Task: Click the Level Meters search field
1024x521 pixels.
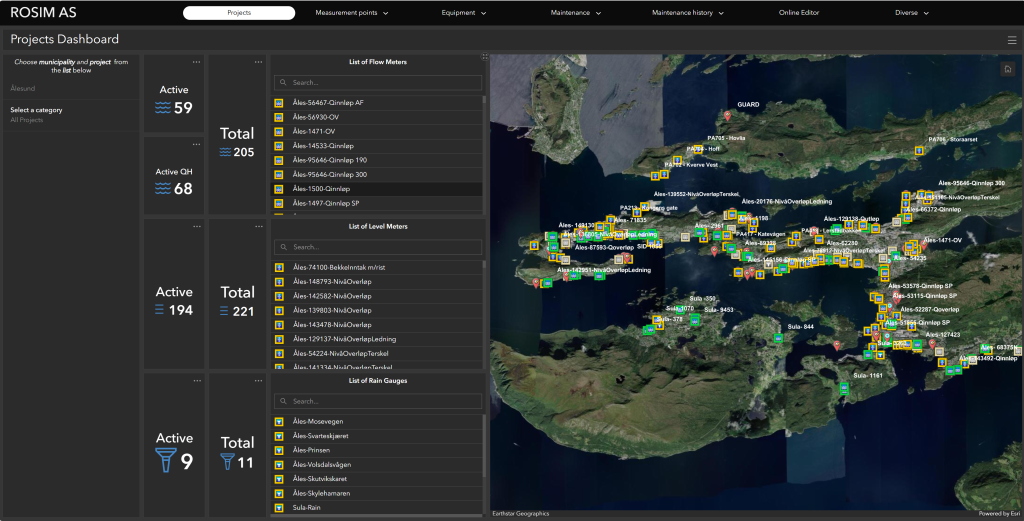Action: (377, 246)
